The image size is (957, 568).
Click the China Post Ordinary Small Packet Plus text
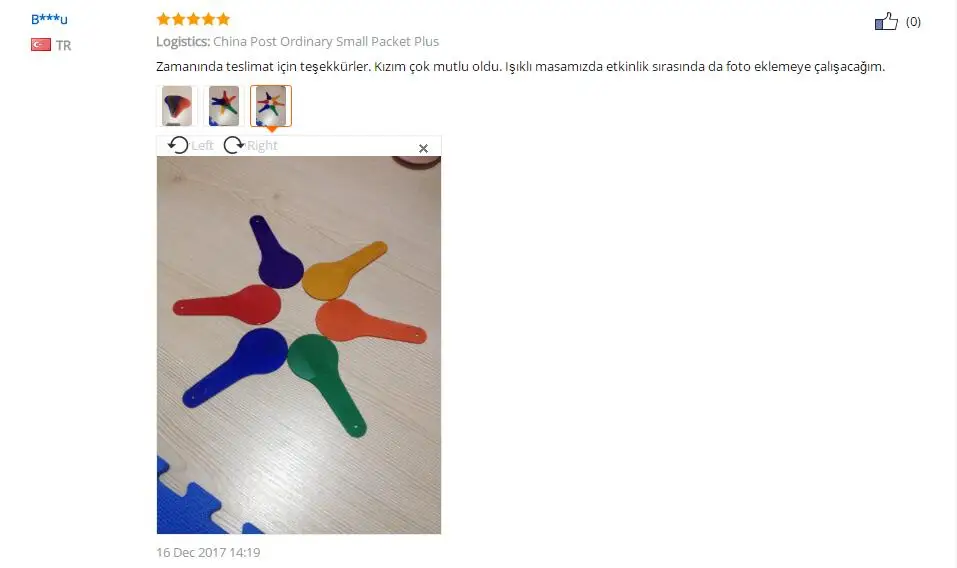326,41
